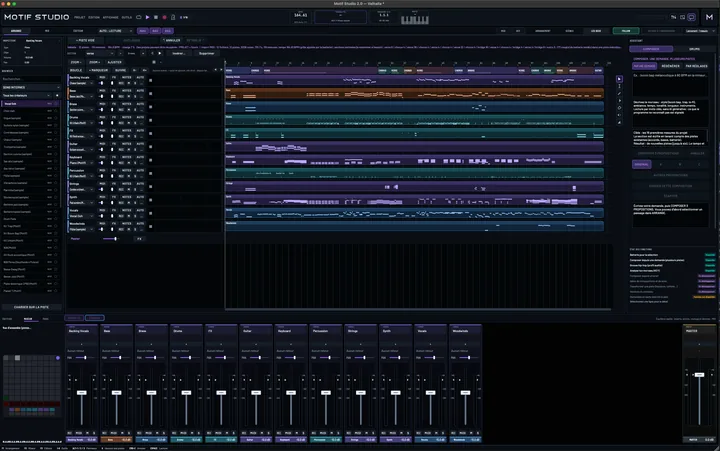
Task: Open the ÉDITION menu
Action: [x=94, y=17]
